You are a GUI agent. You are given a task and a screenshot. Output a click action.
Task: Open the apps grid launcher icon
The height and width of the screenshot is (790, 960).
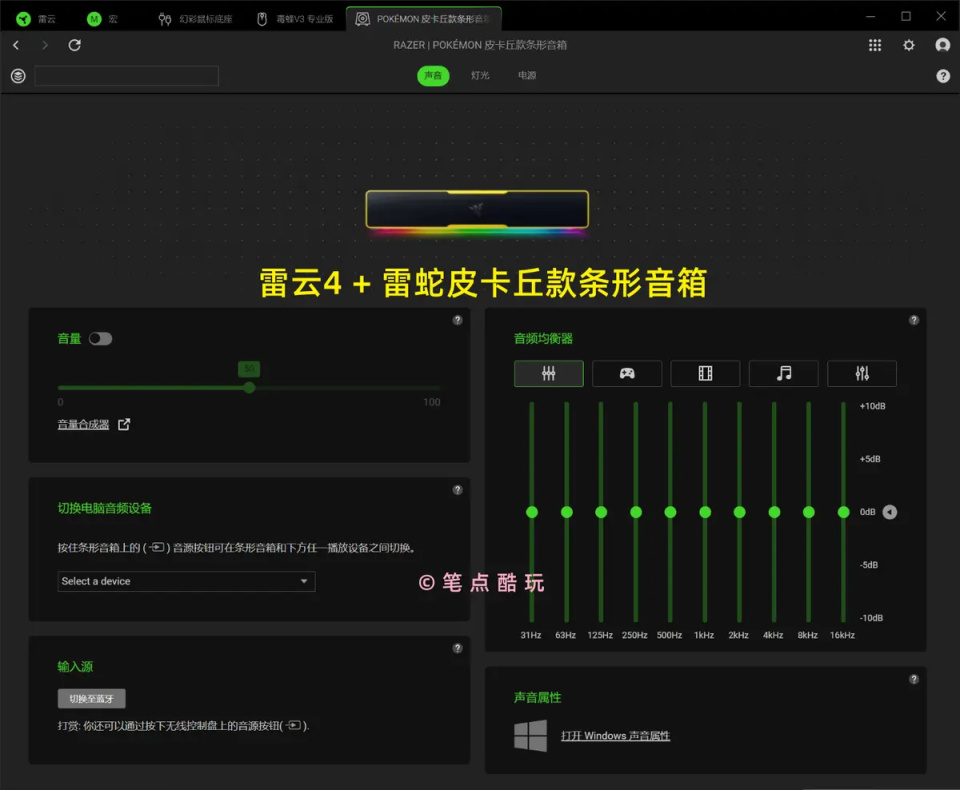coord(875,45)
